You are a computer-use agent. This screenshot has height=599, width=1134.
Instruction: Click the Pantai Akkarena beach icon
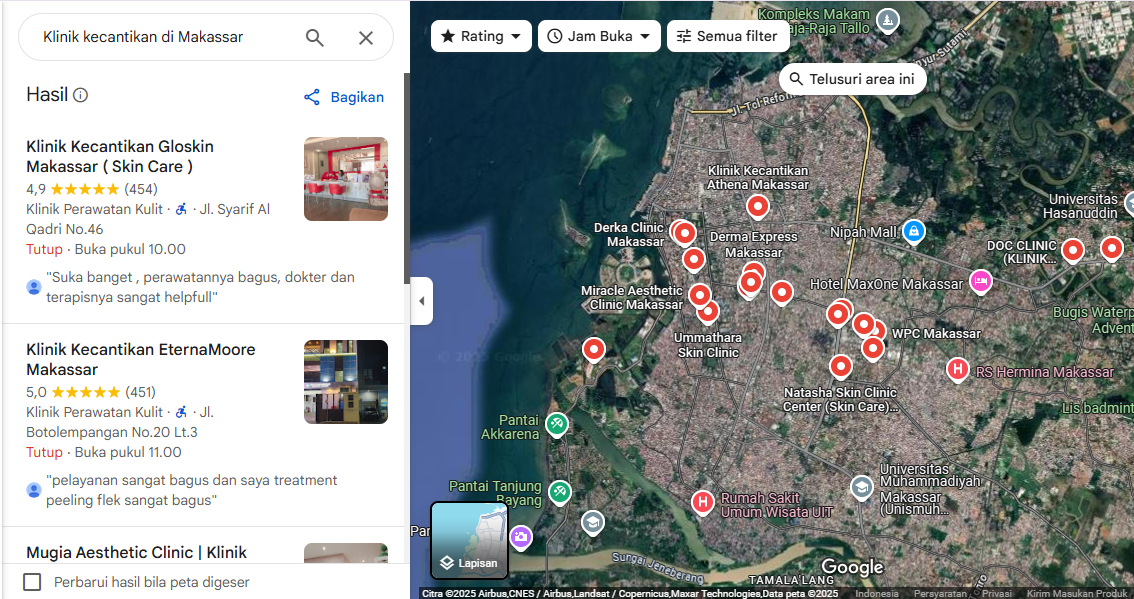556,424
